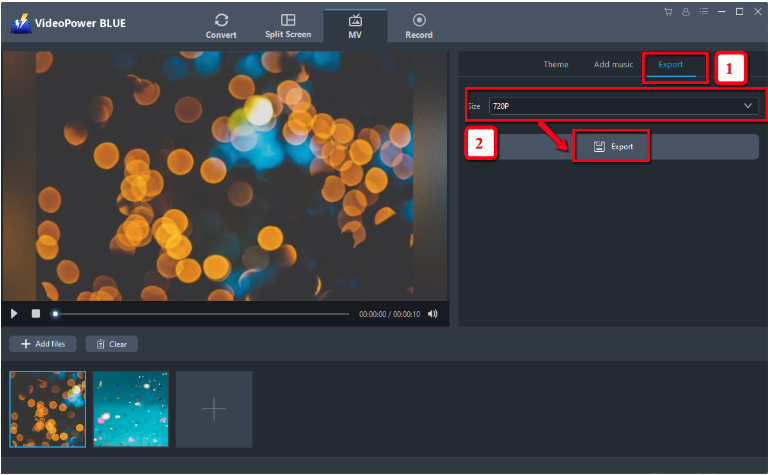The height and width of the screenshot is (475, 768).
Task: Click the video preview area
Action: [x=225, y=176]
